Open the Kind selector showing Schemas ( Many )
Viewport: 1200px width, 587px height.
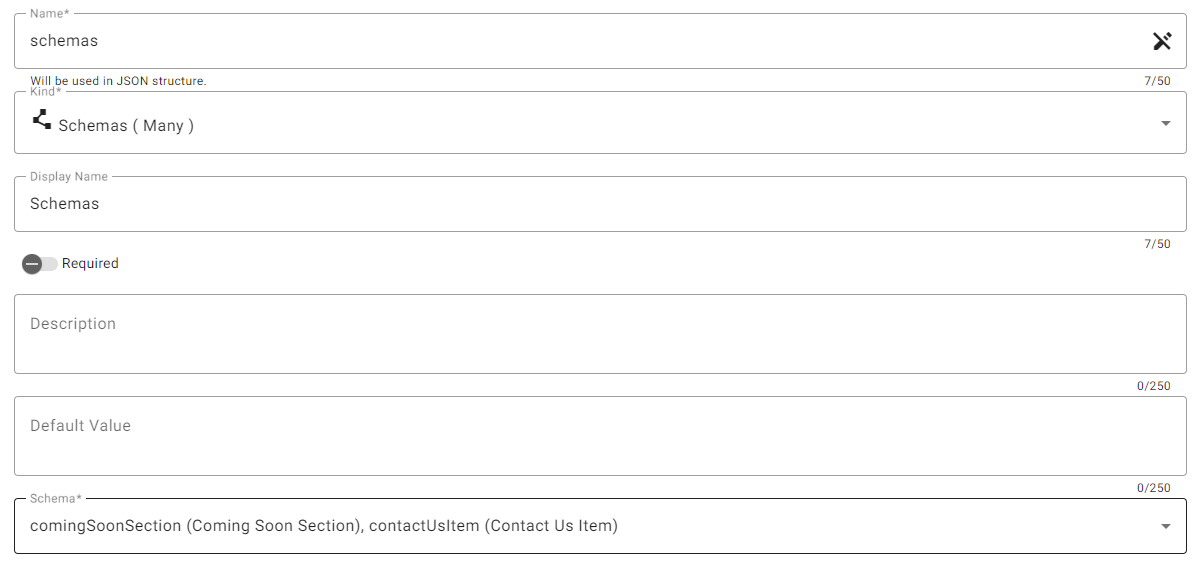[x=600, y=123]
